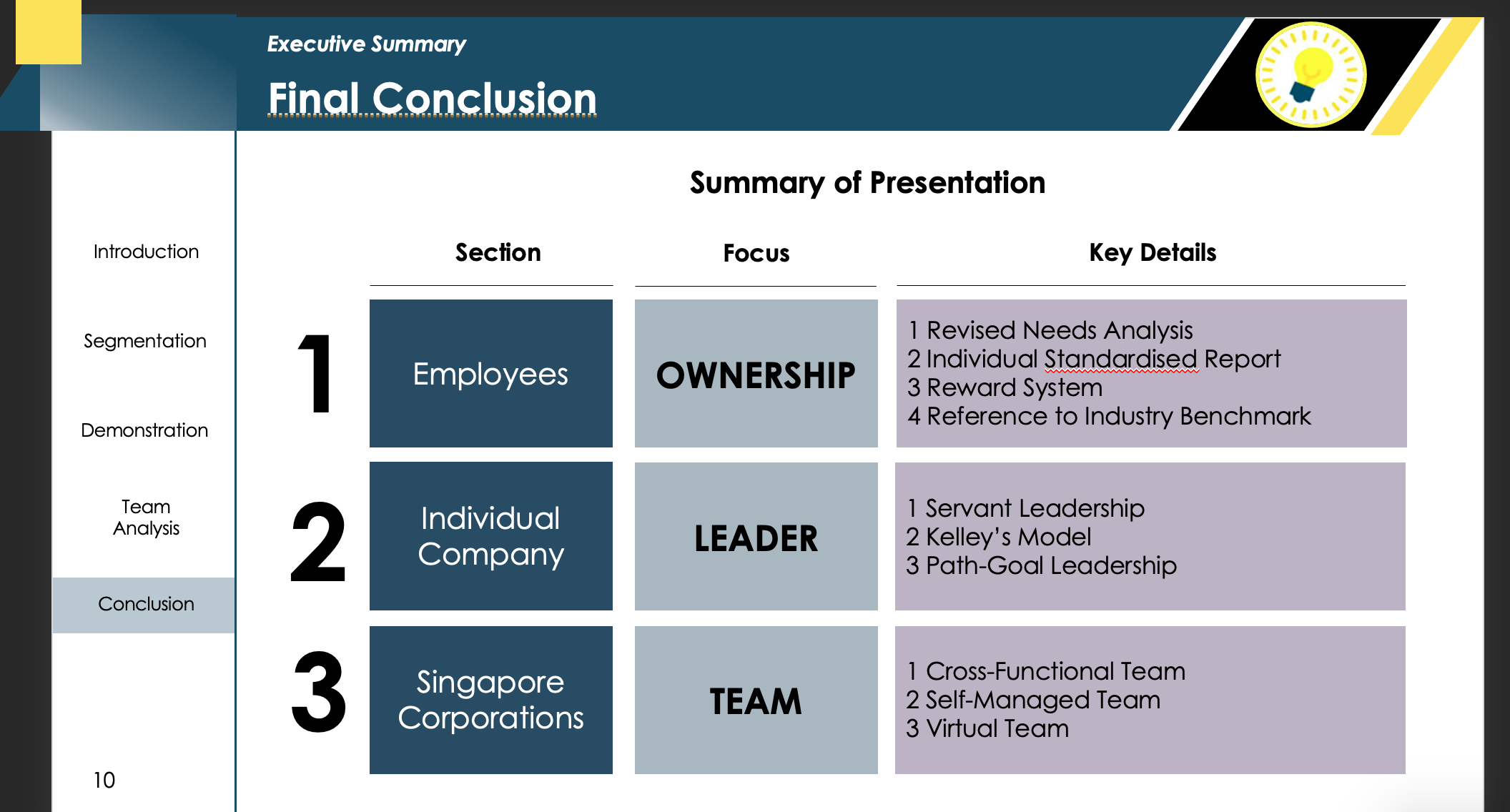This screenshot has height=812, width=1510.
Task: Go to the Demonstration section
Action: pos(144,430)
